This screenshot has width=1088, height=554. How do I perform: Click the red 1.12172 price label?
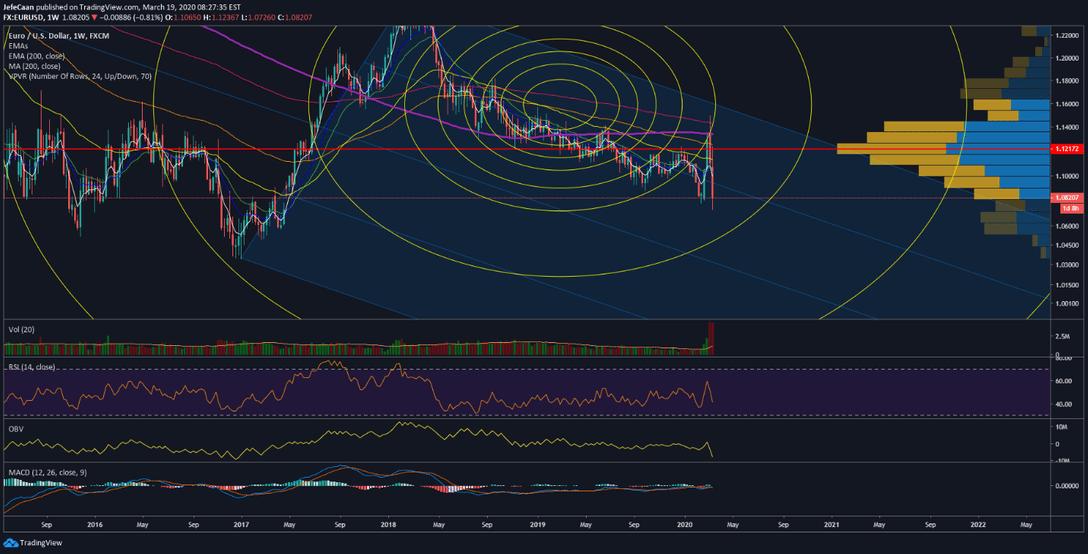click(1065, 149)
